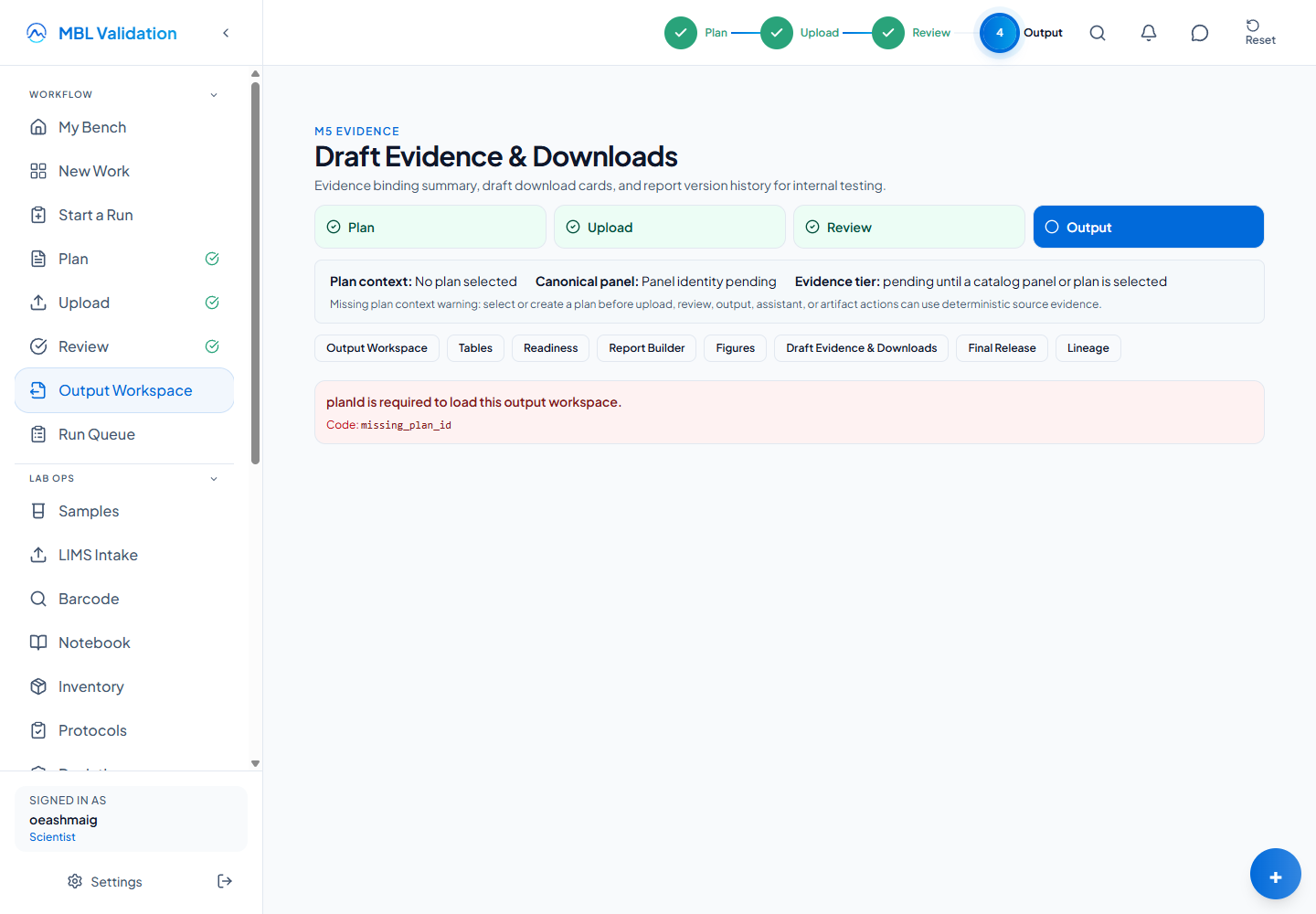Open Settings at sidebar bottom

[x=105, y=881]
